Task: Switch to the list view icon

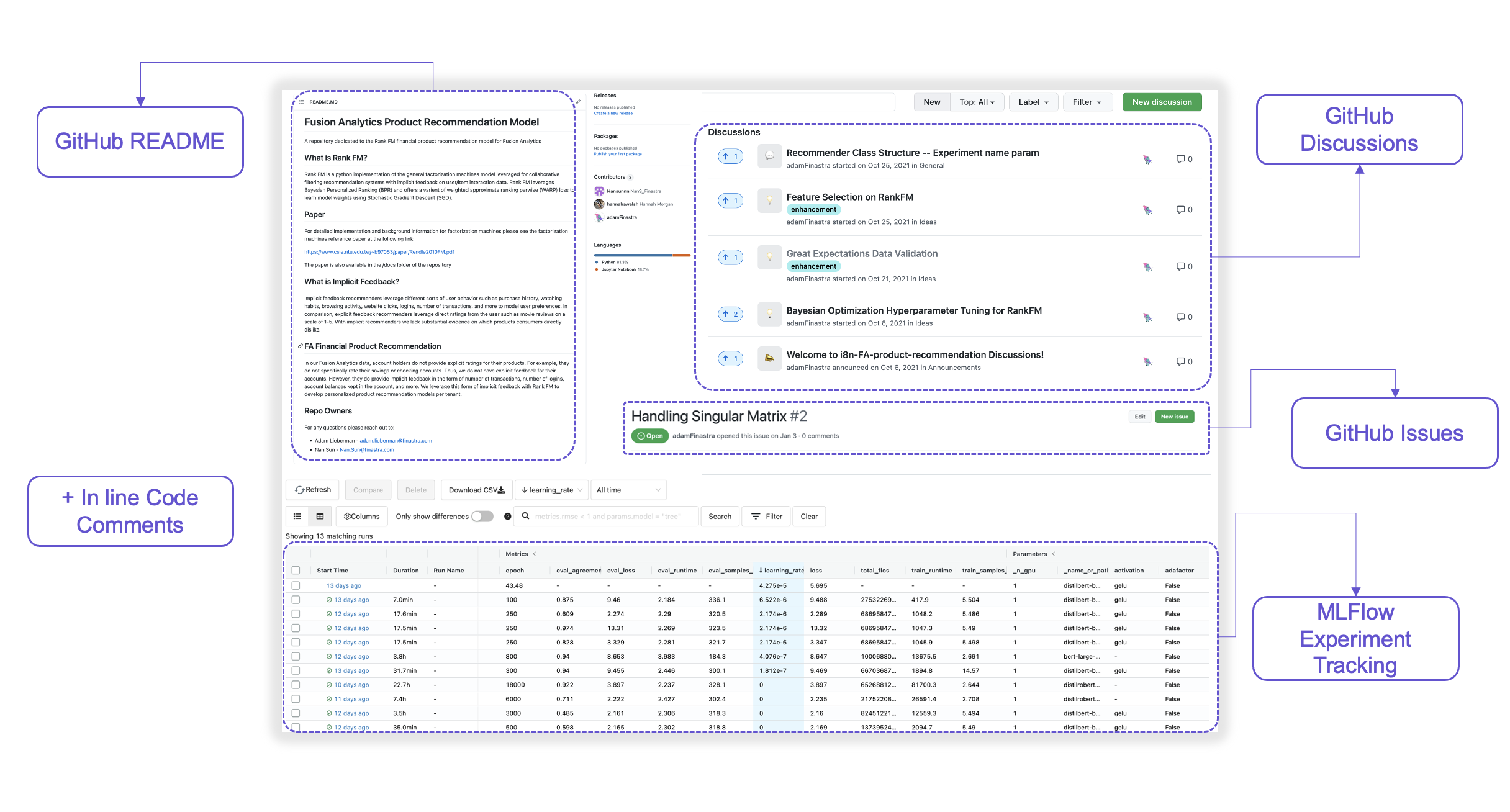Action: 297,516
